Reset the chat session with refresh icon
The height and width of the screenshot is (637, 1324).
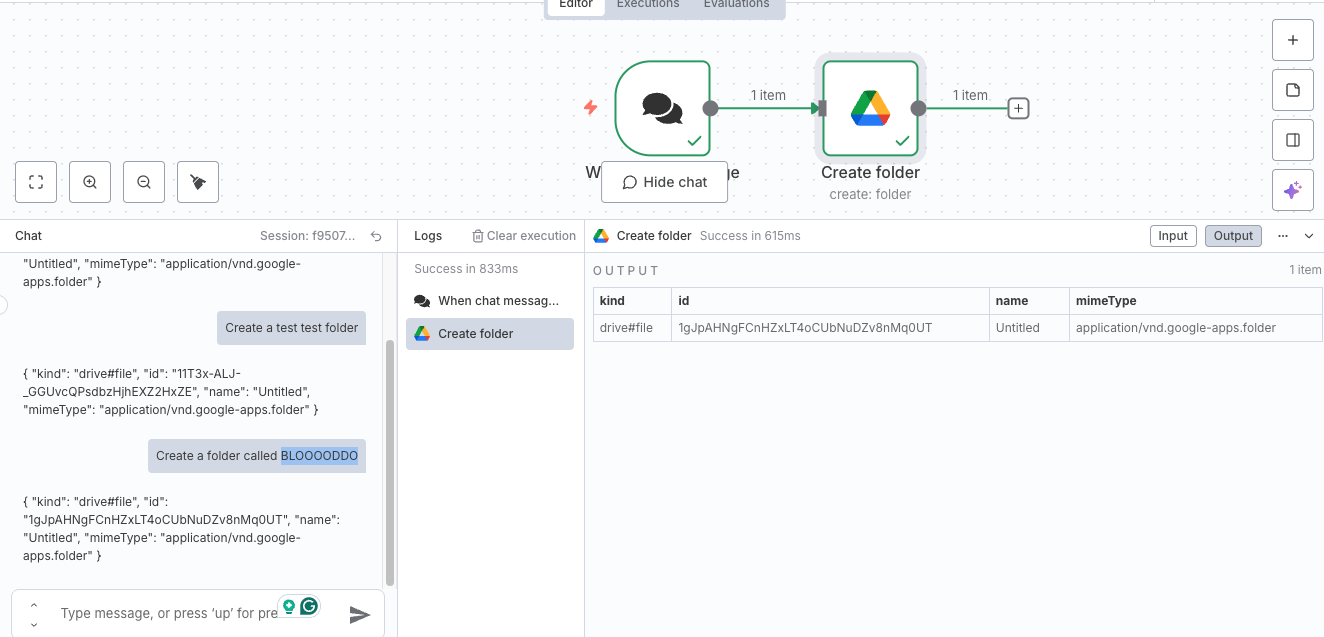376,236
